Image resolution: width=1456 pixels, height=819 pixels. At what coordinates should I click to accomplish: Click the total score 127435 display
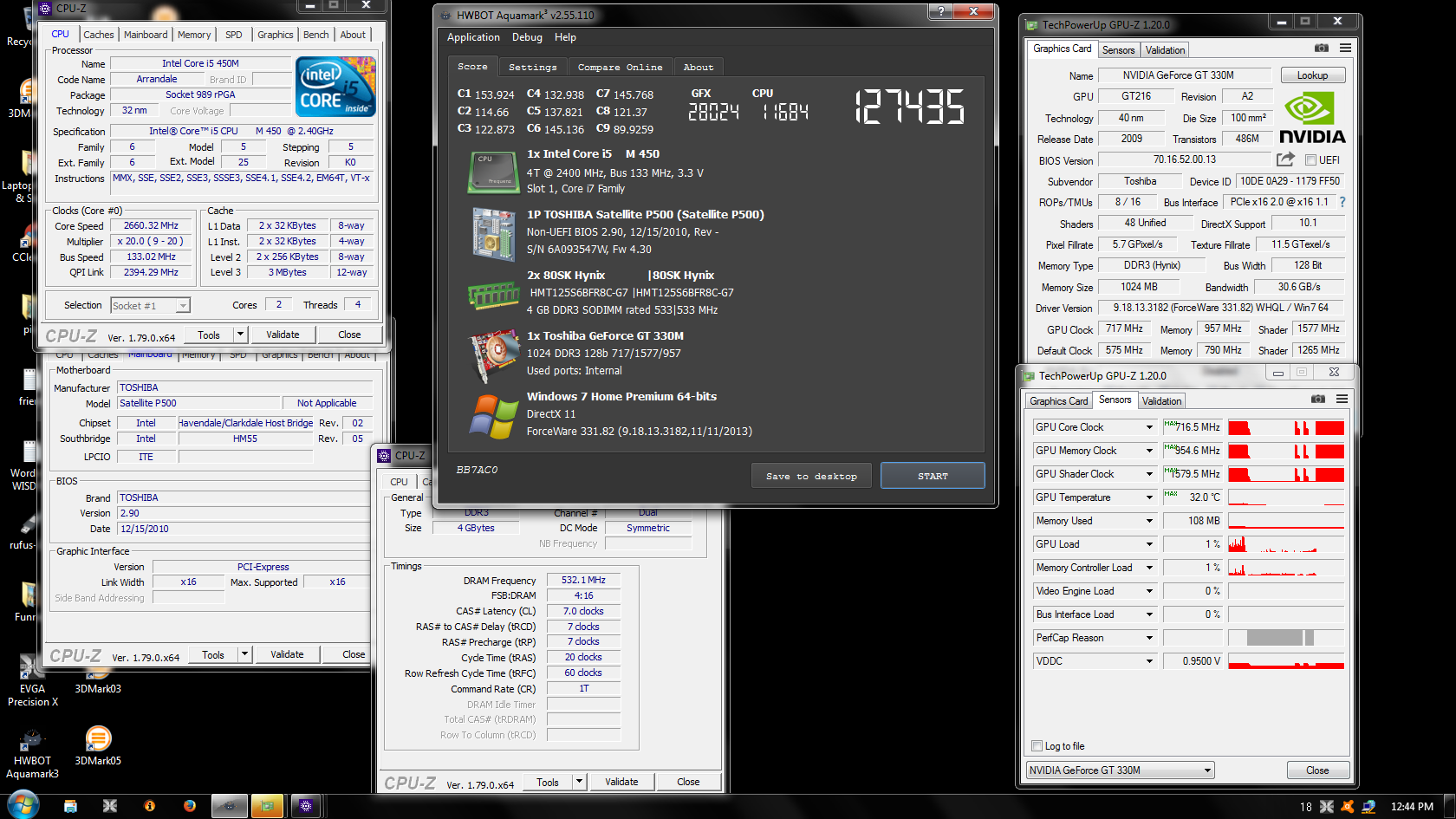coord(909,107)
